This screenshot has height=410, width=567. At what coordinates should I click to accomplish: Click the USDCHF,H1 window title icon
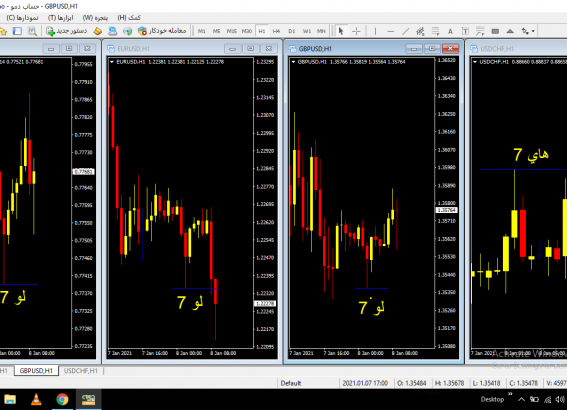pyautogui.click(x=474, y=48)
